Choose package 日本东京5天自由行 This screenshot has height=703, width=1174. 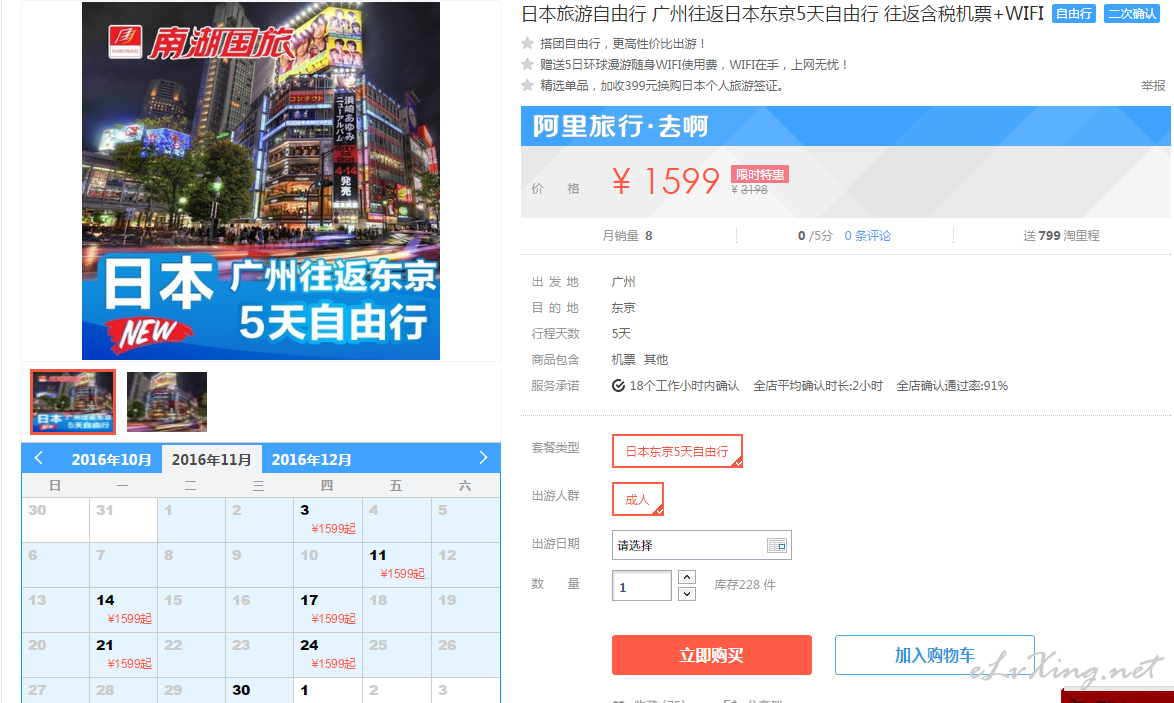[677, 451]
